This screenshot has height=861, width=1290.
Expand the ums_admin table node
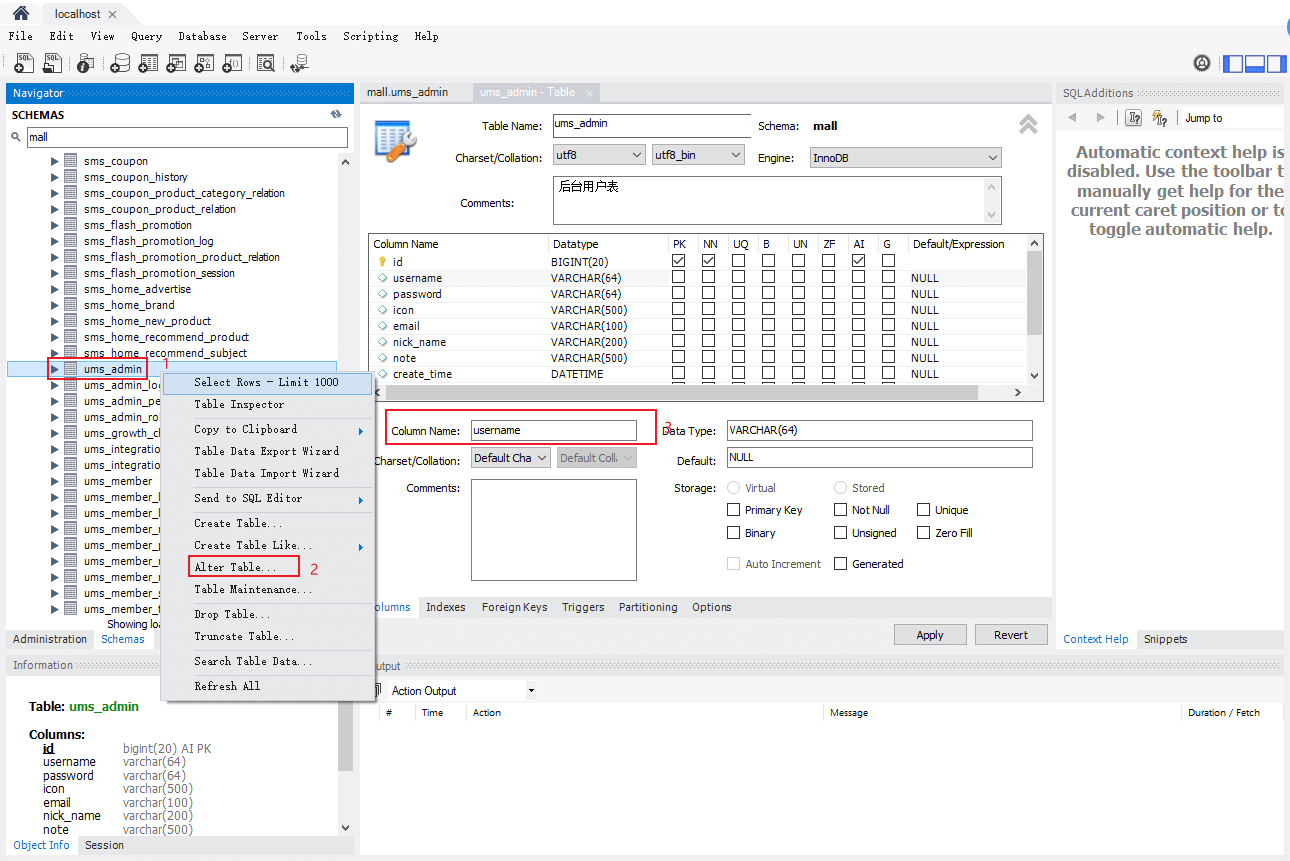pos(55,369)
